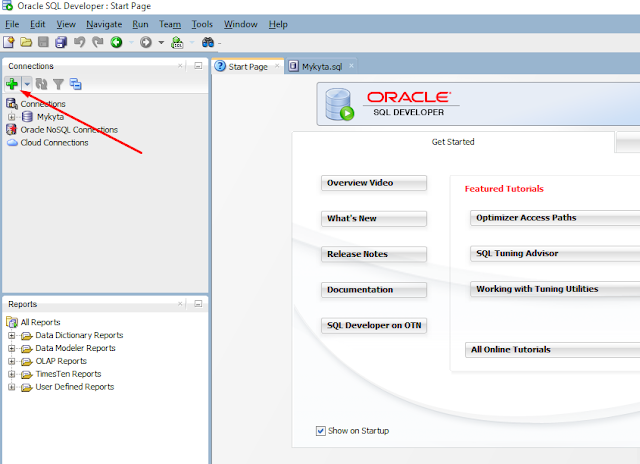Expand User Defined Reports folder
This screenshot has height=464, width=640.
tap(11, 387)
